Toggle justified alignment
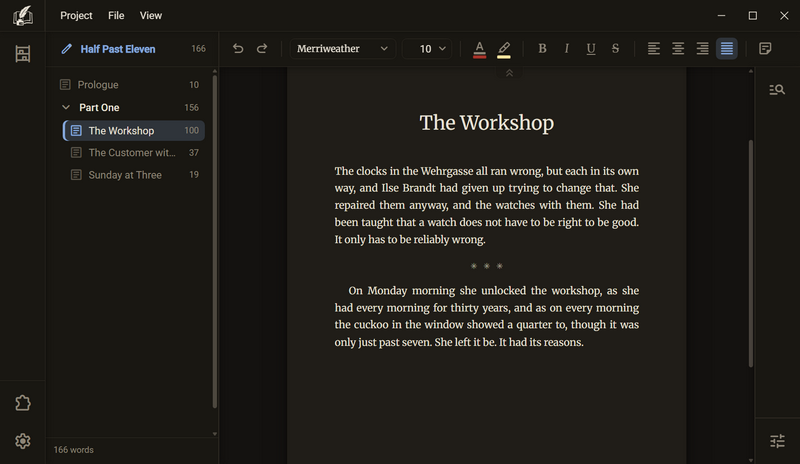 pos(727,48)
